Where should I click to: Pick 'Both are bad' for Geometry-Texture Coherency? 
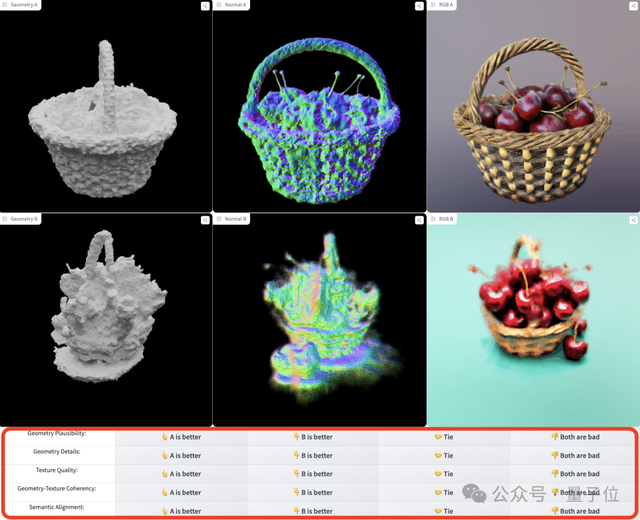pos(575,492)
